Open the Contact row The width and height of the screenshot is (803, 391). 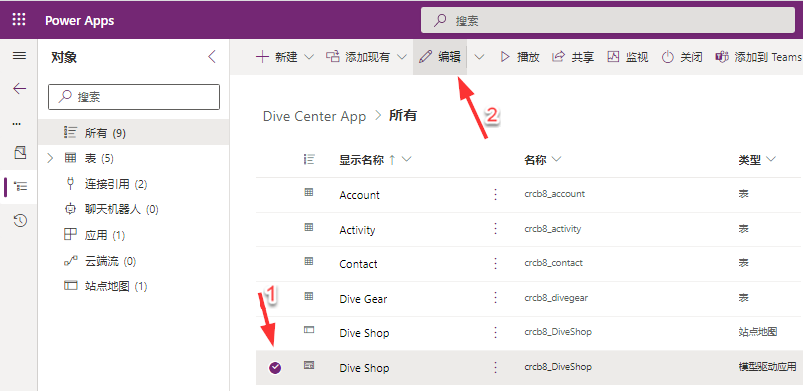358,264
